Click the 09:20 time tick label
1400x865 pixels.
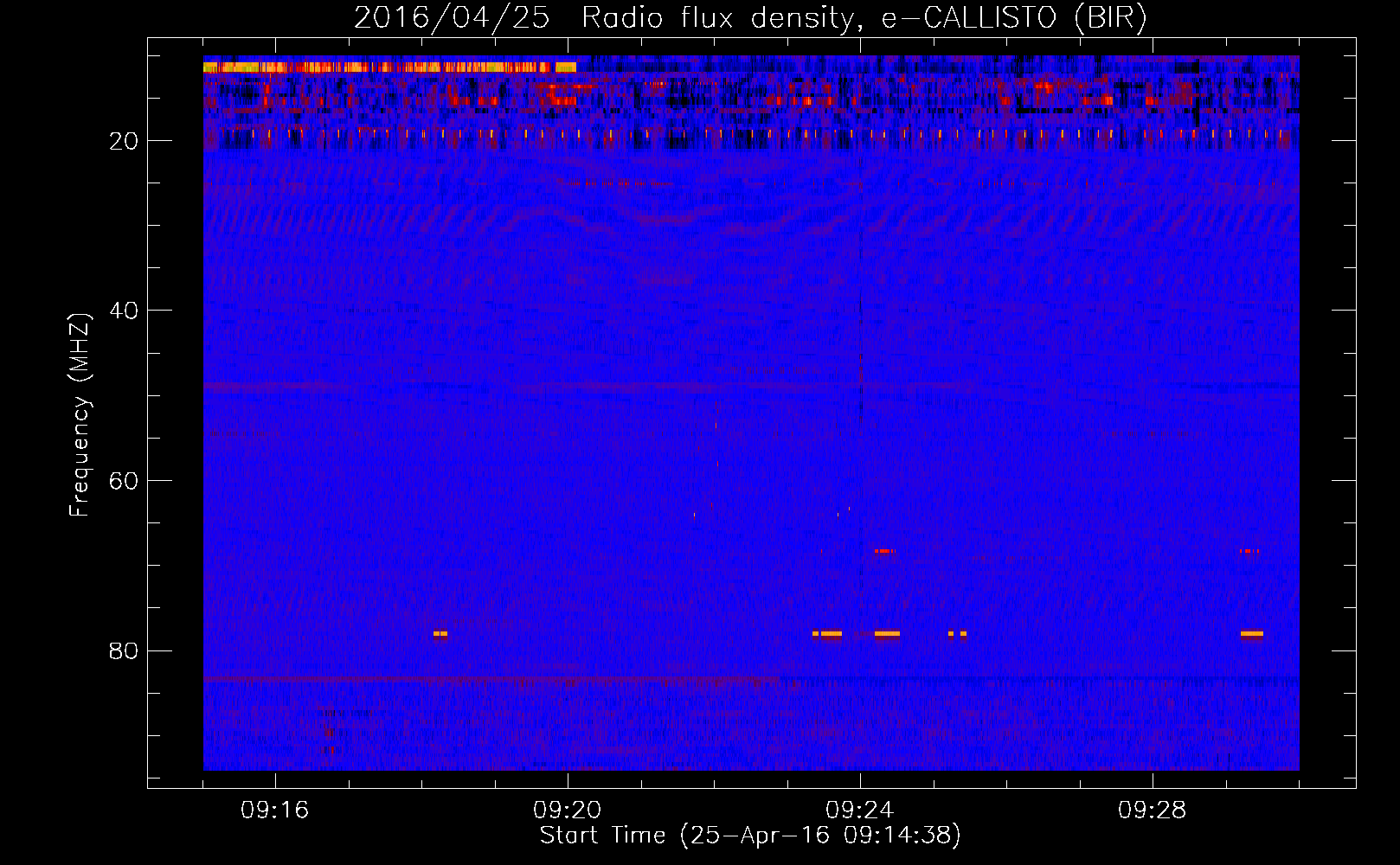568,811
